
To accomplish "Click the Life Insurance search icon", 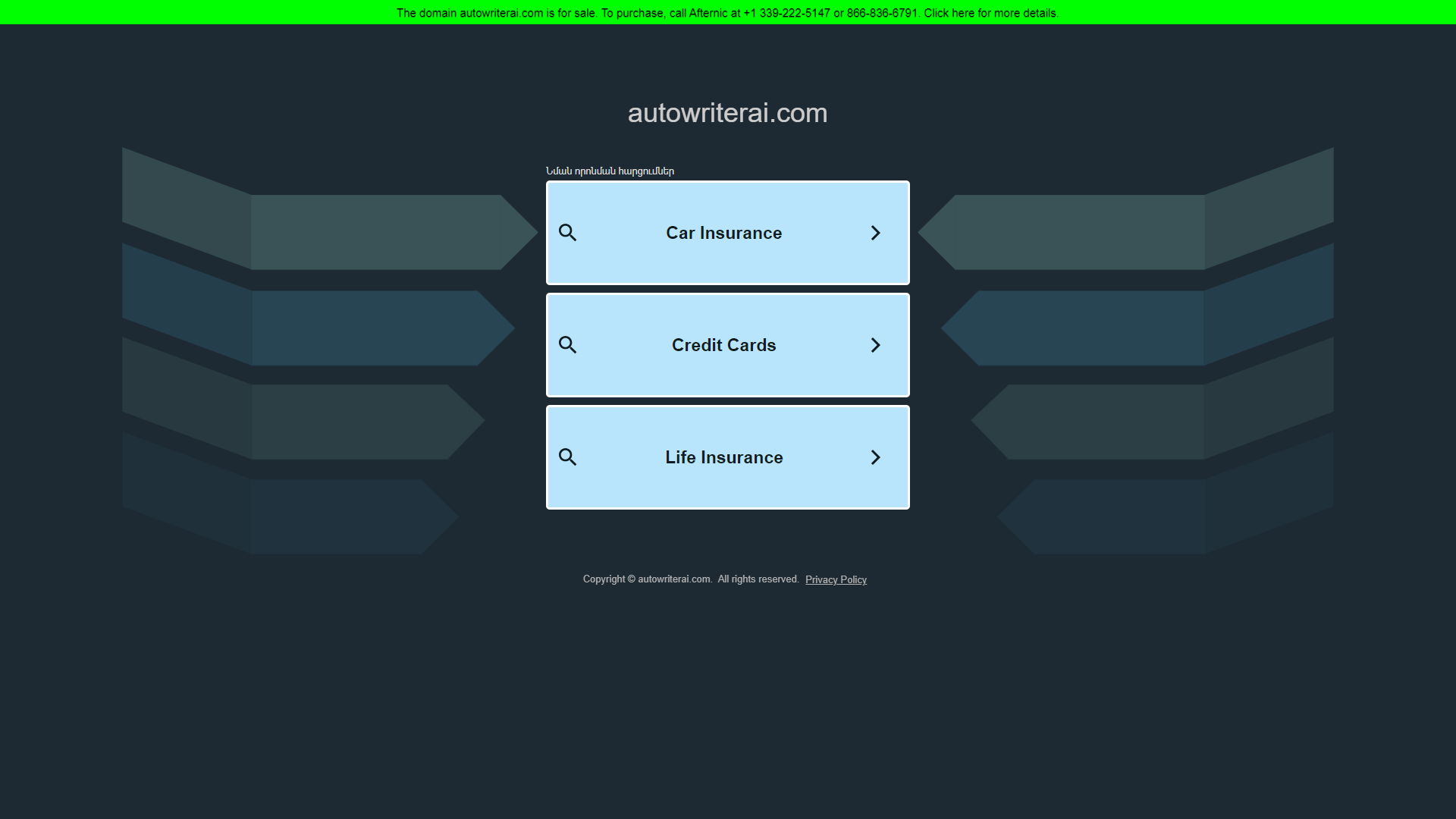I will (x=567, y=457).
